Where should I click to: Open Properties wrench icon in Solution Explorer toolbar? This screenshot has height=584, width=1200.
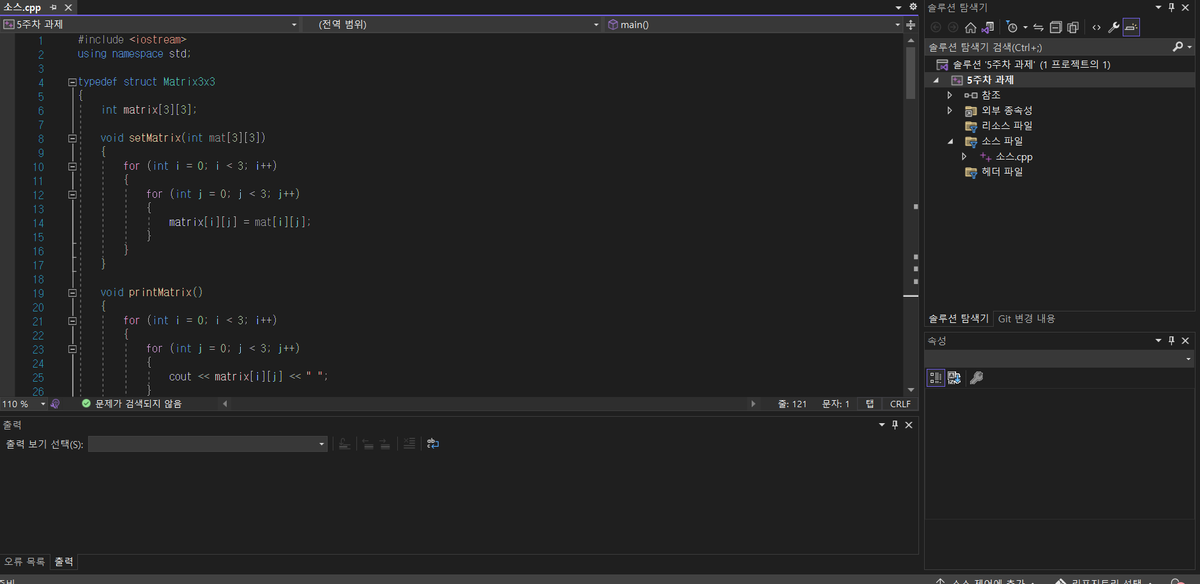coord(1113,27)
